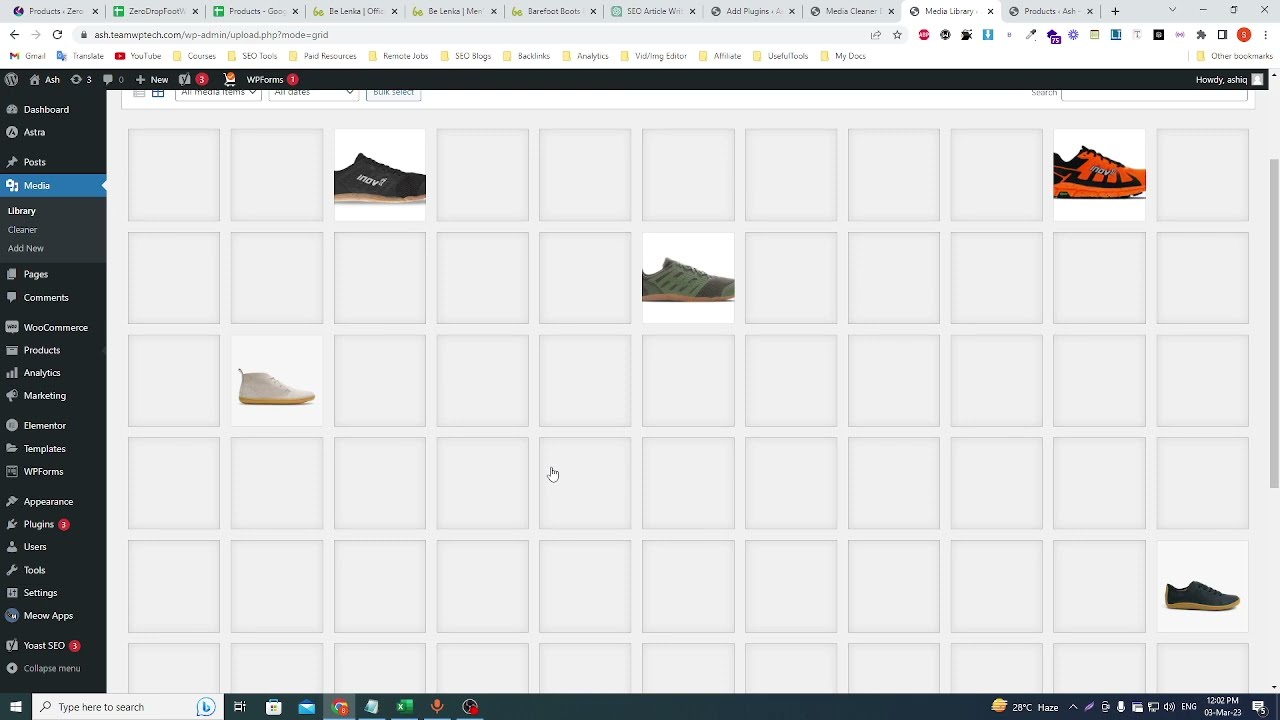Open the Meow Apps menu item

(48, 616)
